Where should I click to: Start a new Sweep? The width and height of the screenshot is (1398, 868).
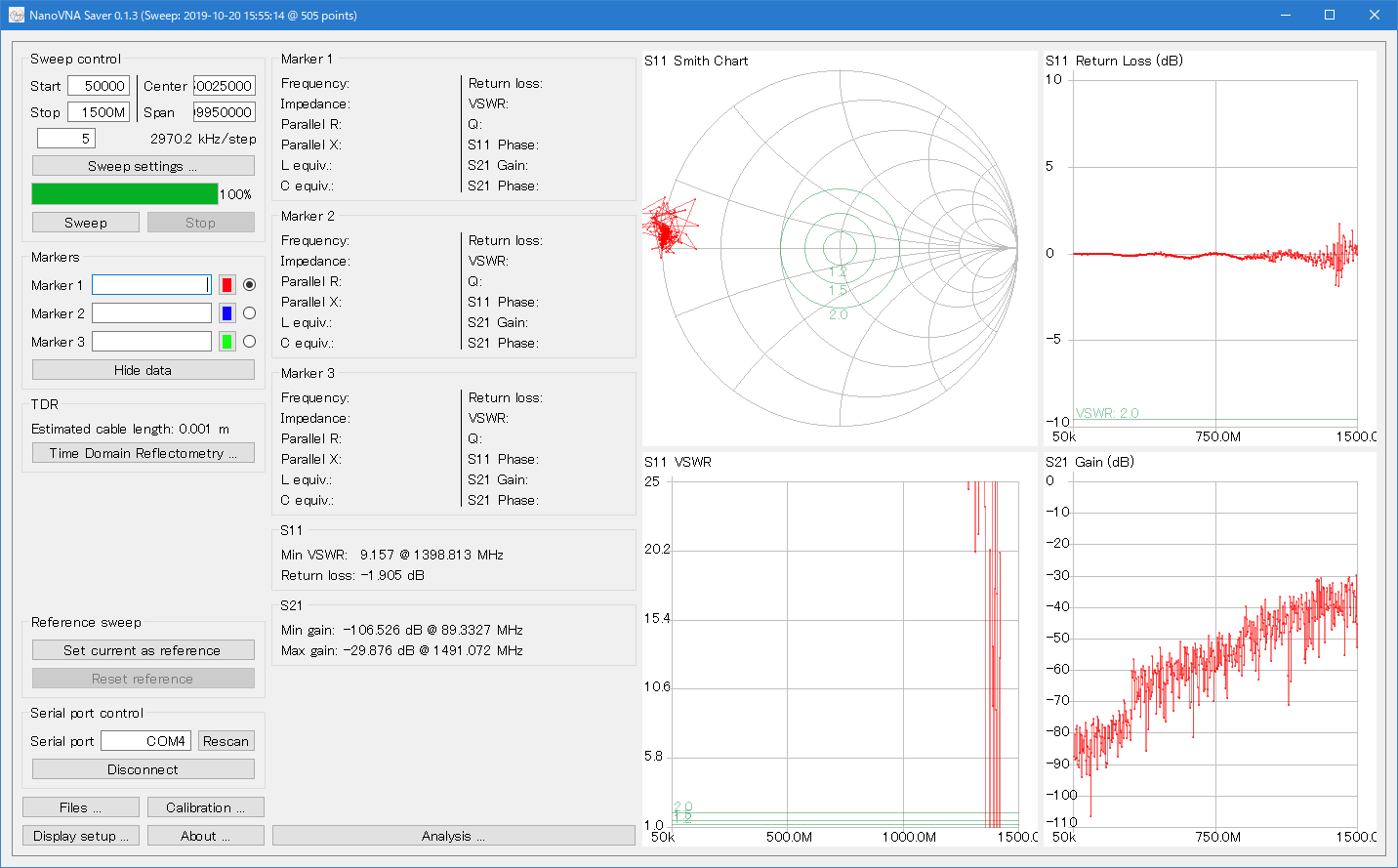pos(86,223)
